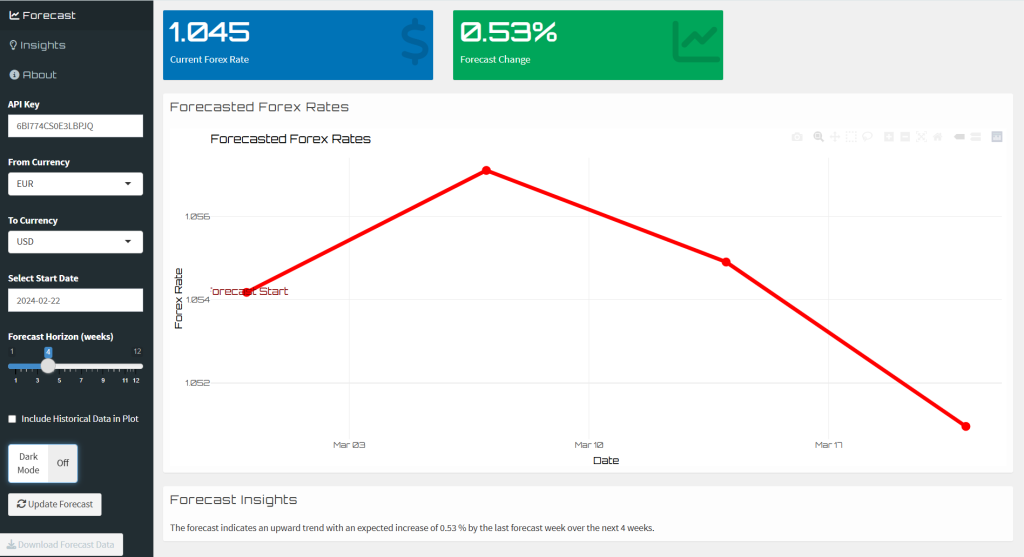Screen dimensions: 1024x557
Task: Toggle the Dark Mode switch
Action: pyautogui.click(x=43, y=464)
